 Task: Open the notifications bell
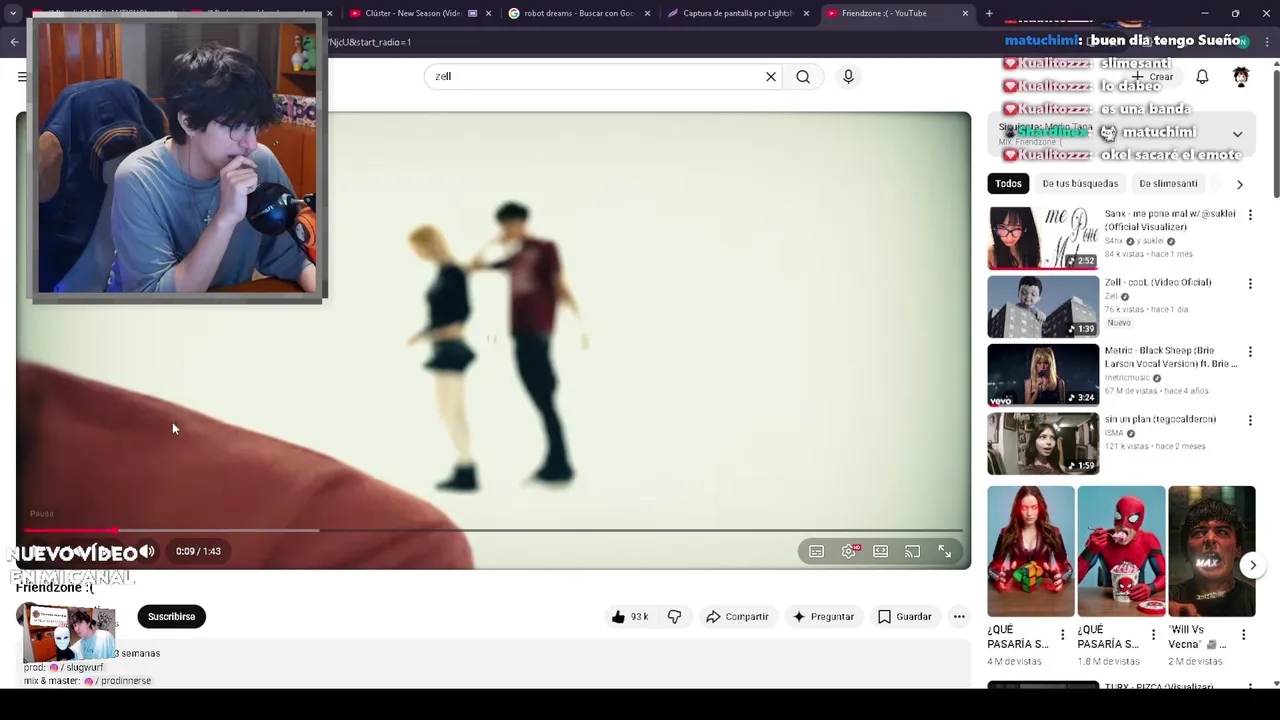click(x=1202, y=77)
